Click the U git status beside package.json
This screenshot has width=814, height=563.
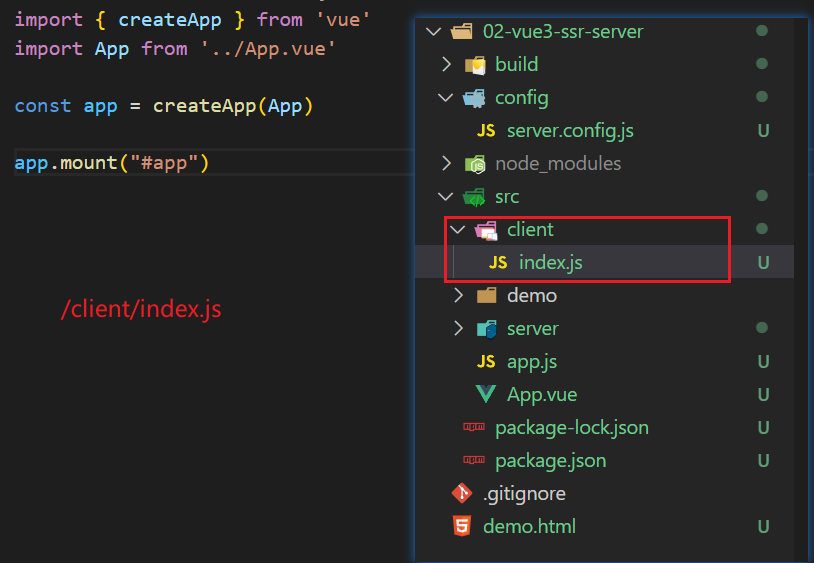coord(763,461)
